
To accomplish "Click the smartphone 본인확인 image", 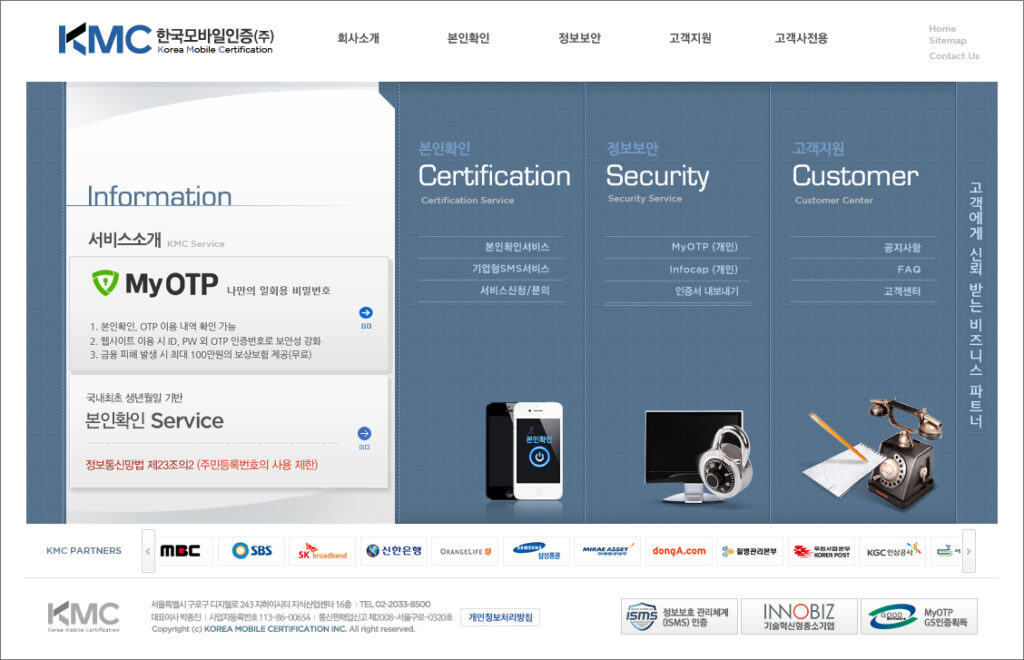I will (524, 450).
